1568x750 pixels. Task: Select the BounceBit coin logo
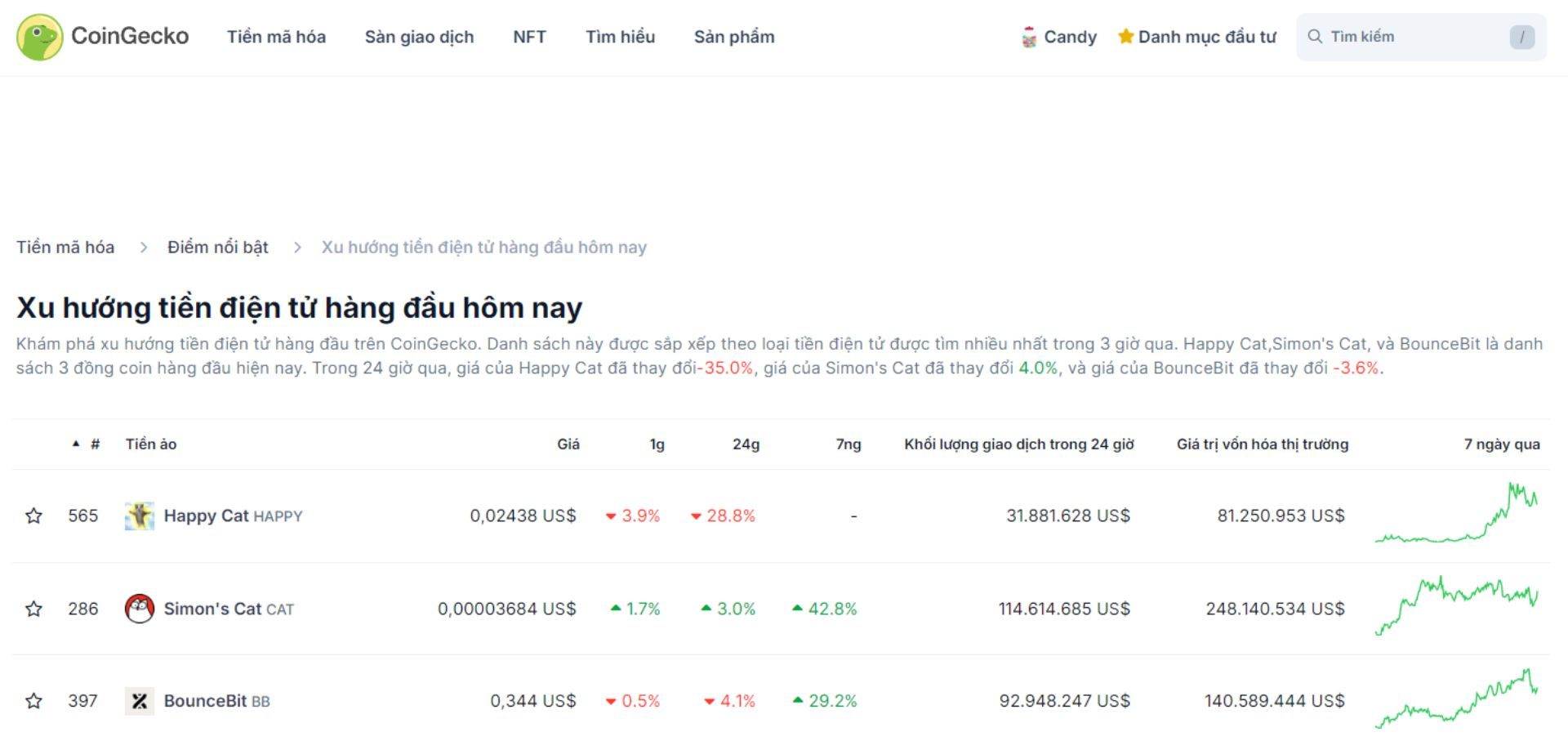140,701
